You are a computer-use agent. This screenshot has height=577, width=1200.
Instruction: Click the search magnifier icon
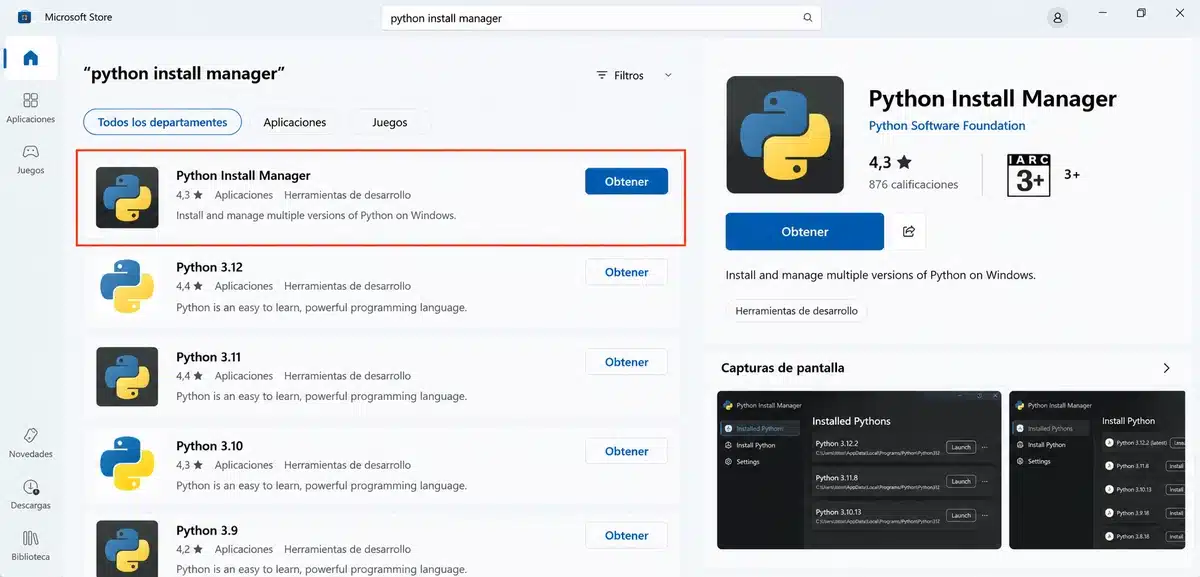pos(807,18)
